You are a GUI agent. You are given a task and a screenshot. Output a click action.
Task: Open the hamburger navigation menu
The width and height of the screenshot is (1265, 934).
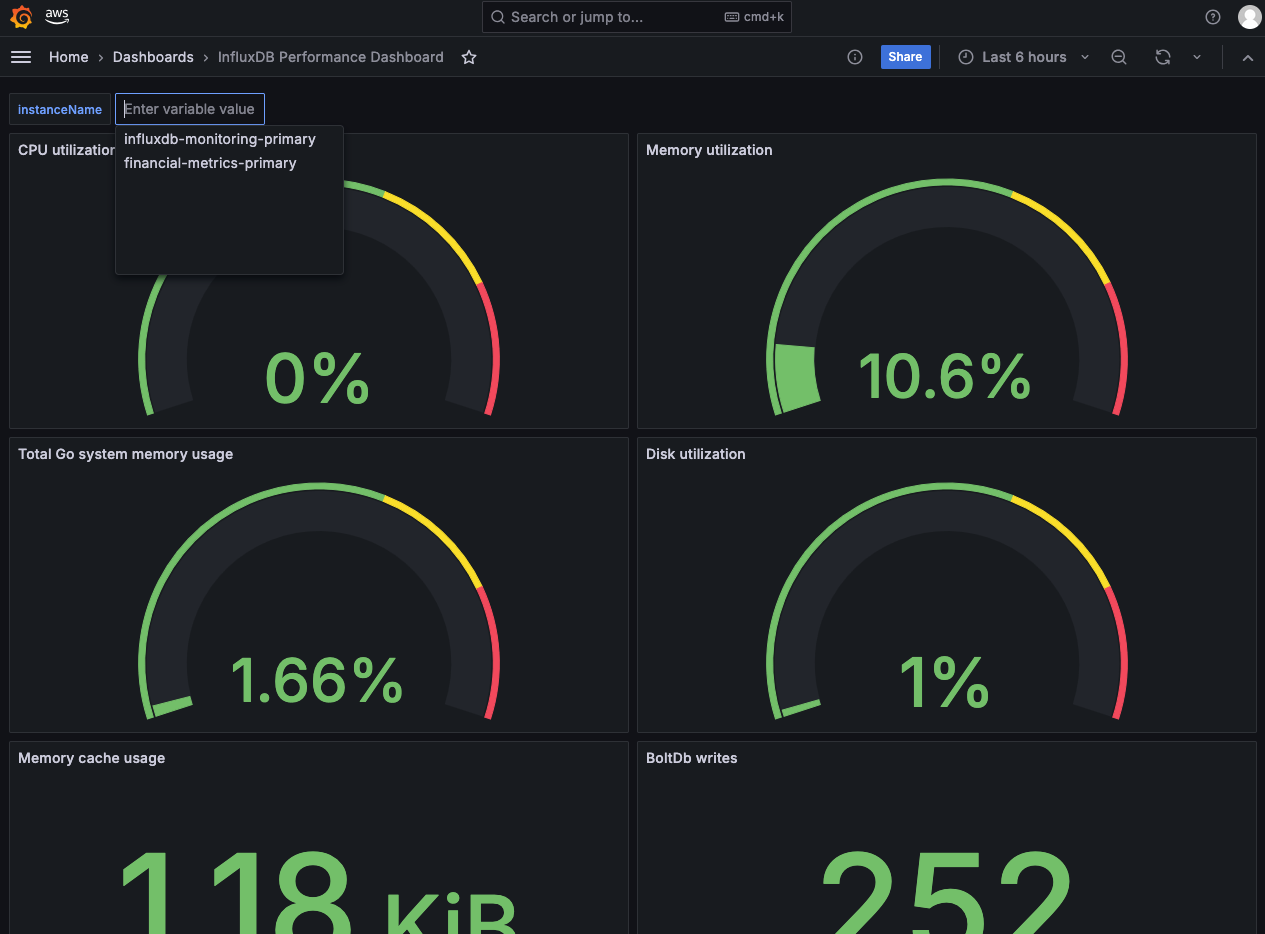(x=21, y=57)
